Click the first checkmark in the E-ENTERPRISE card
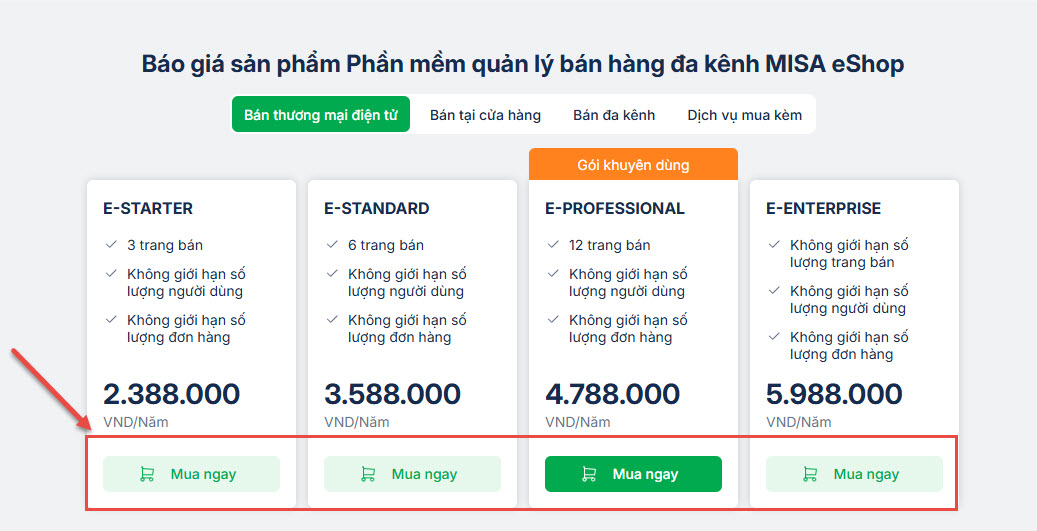1037x531 pixels. tap(774, 245)
